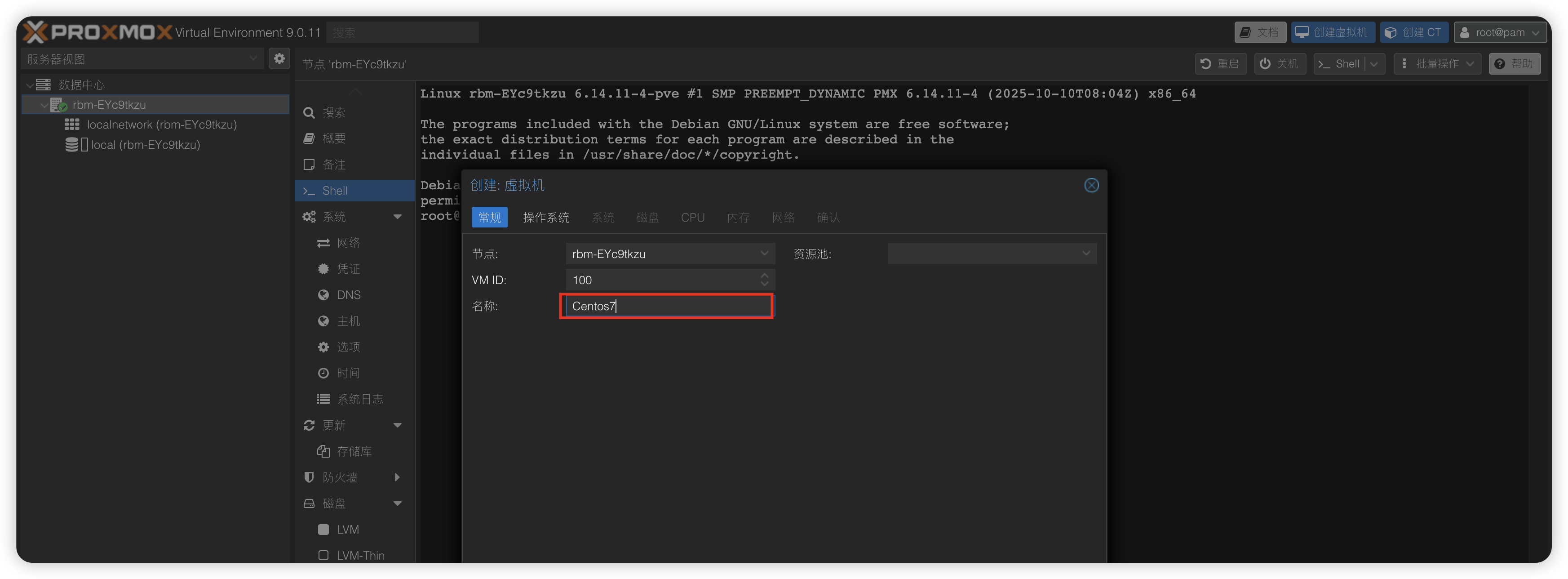Click the 重启 reboot button
This screenshot has width=1568, height=579.
(x=1220, y=64)
